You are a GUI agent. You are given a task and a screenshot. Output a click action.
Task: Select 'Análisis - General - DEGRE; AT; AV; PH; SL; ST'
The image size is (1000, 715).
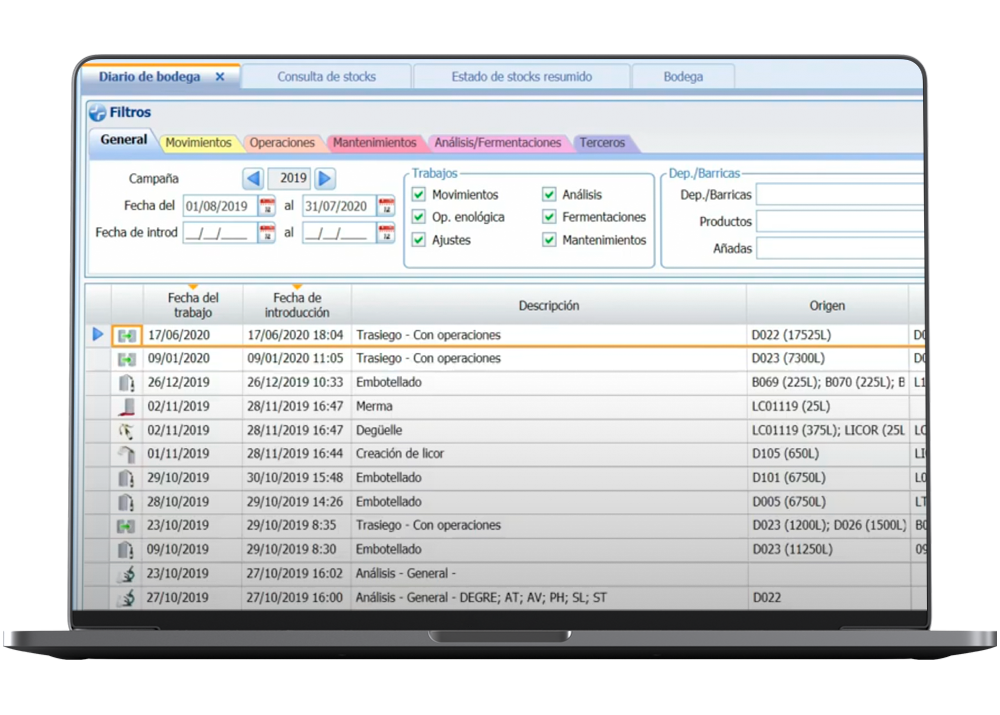[548, 598]
